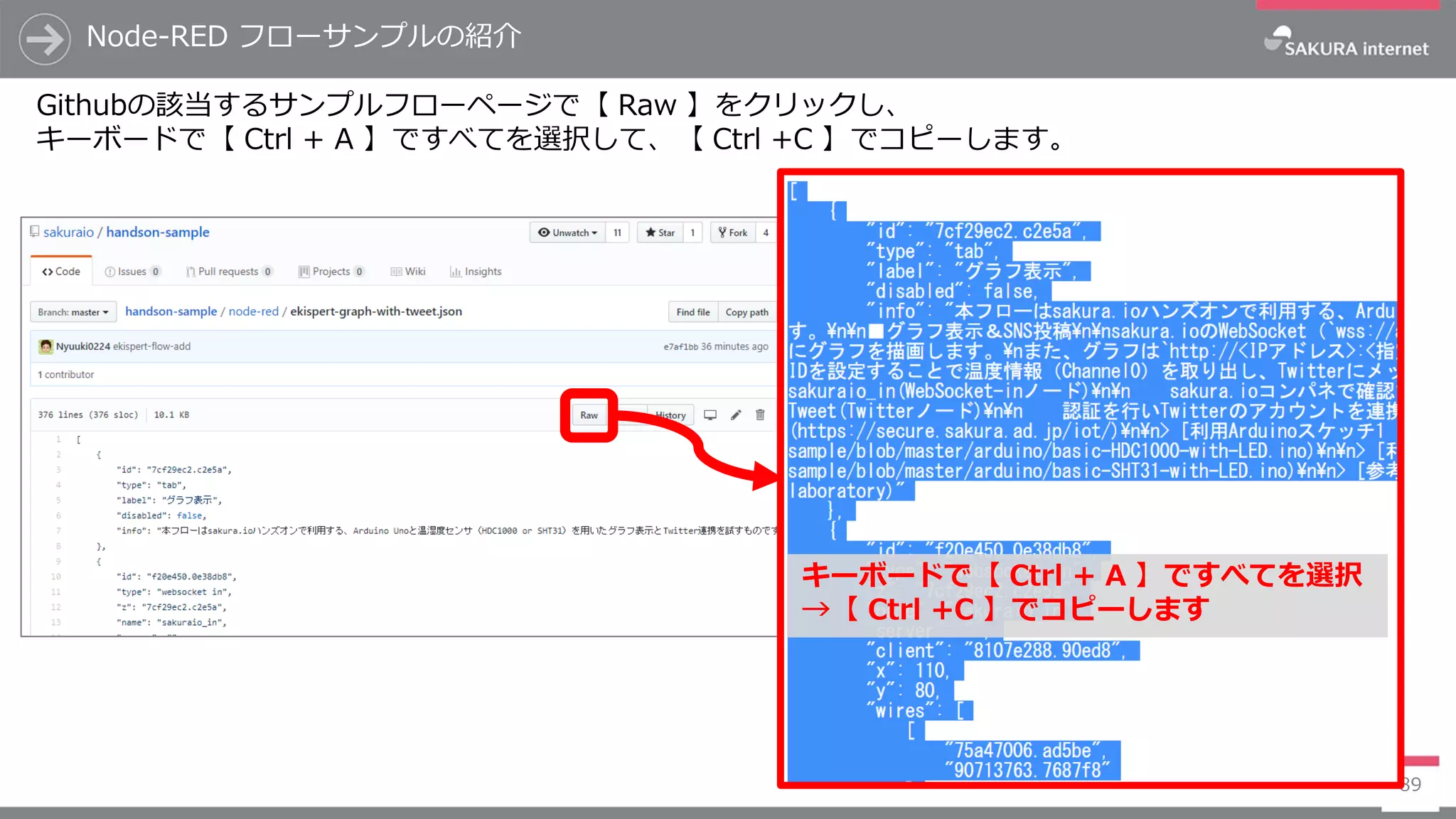Image resolution: width=1456 pixels, height=819 pixels.
Task: Open the handson-sample repository title link
Action: 158,232
